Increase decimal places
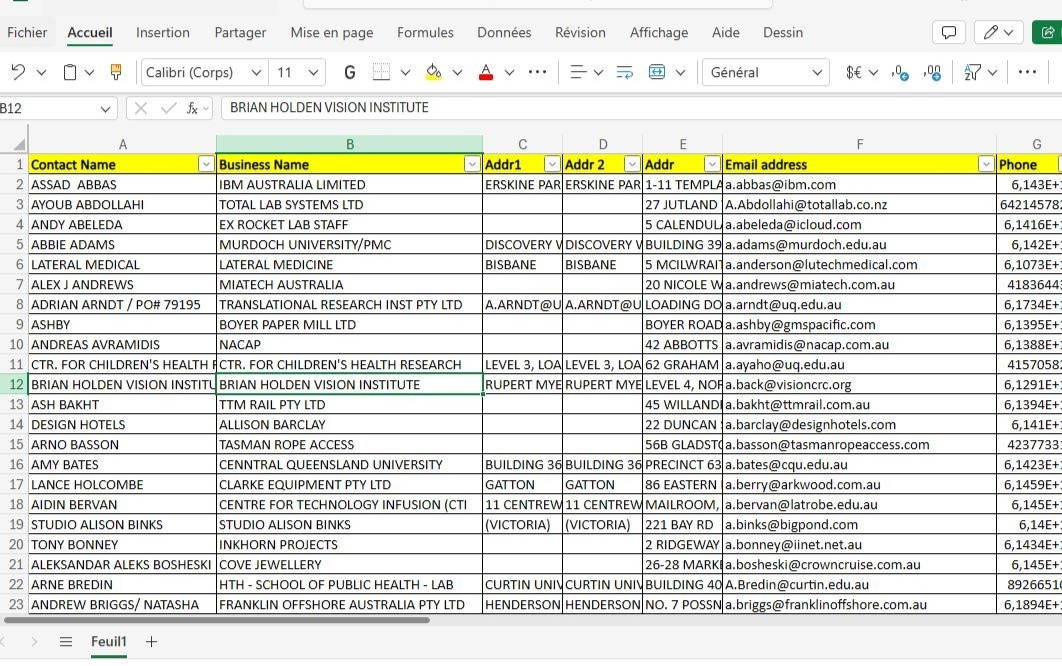The image size is (1062, 666). tap(933, 72)
